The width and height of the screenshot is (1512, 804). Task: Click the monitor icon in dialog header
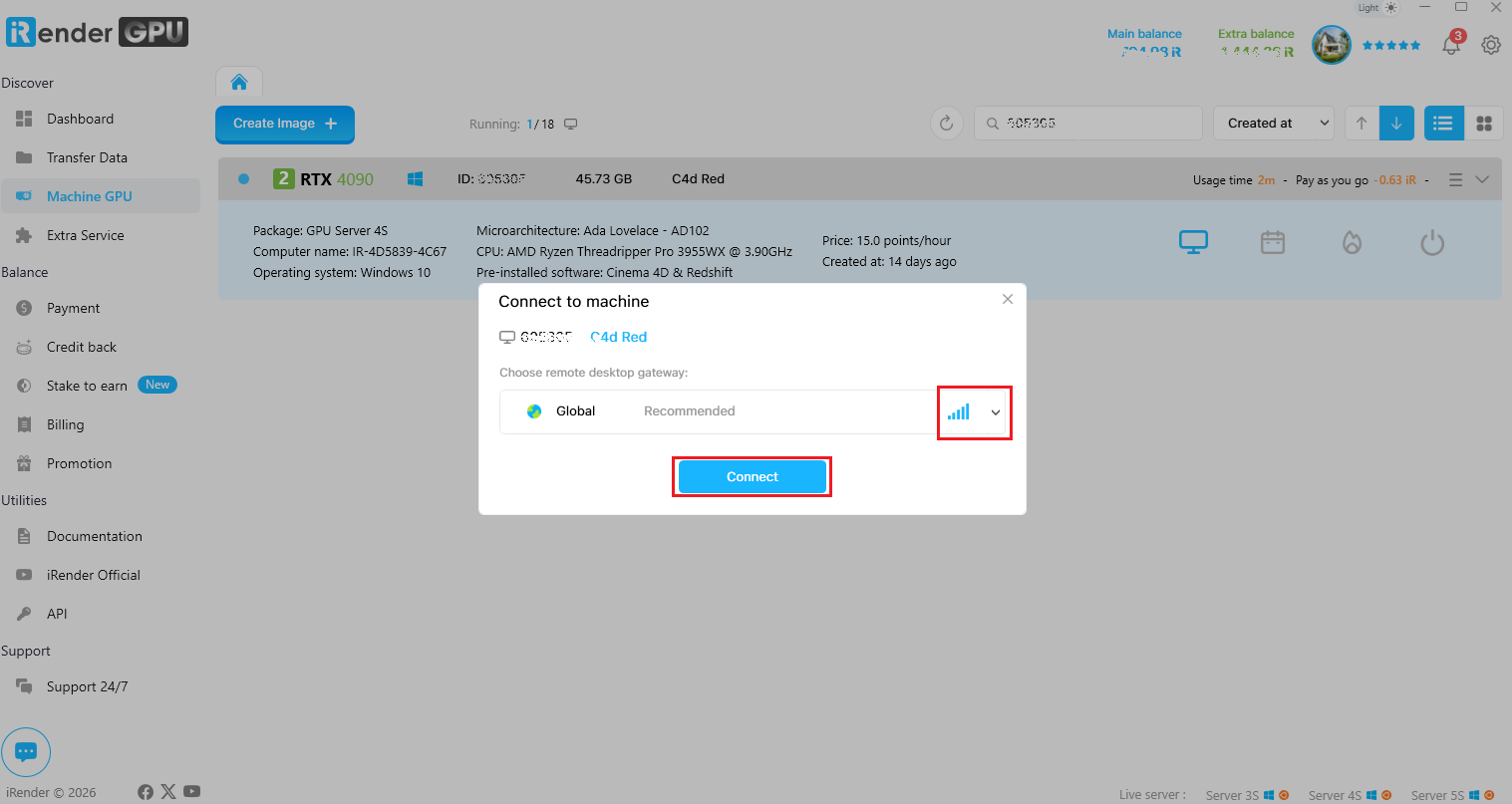click(x=507, y=337)
